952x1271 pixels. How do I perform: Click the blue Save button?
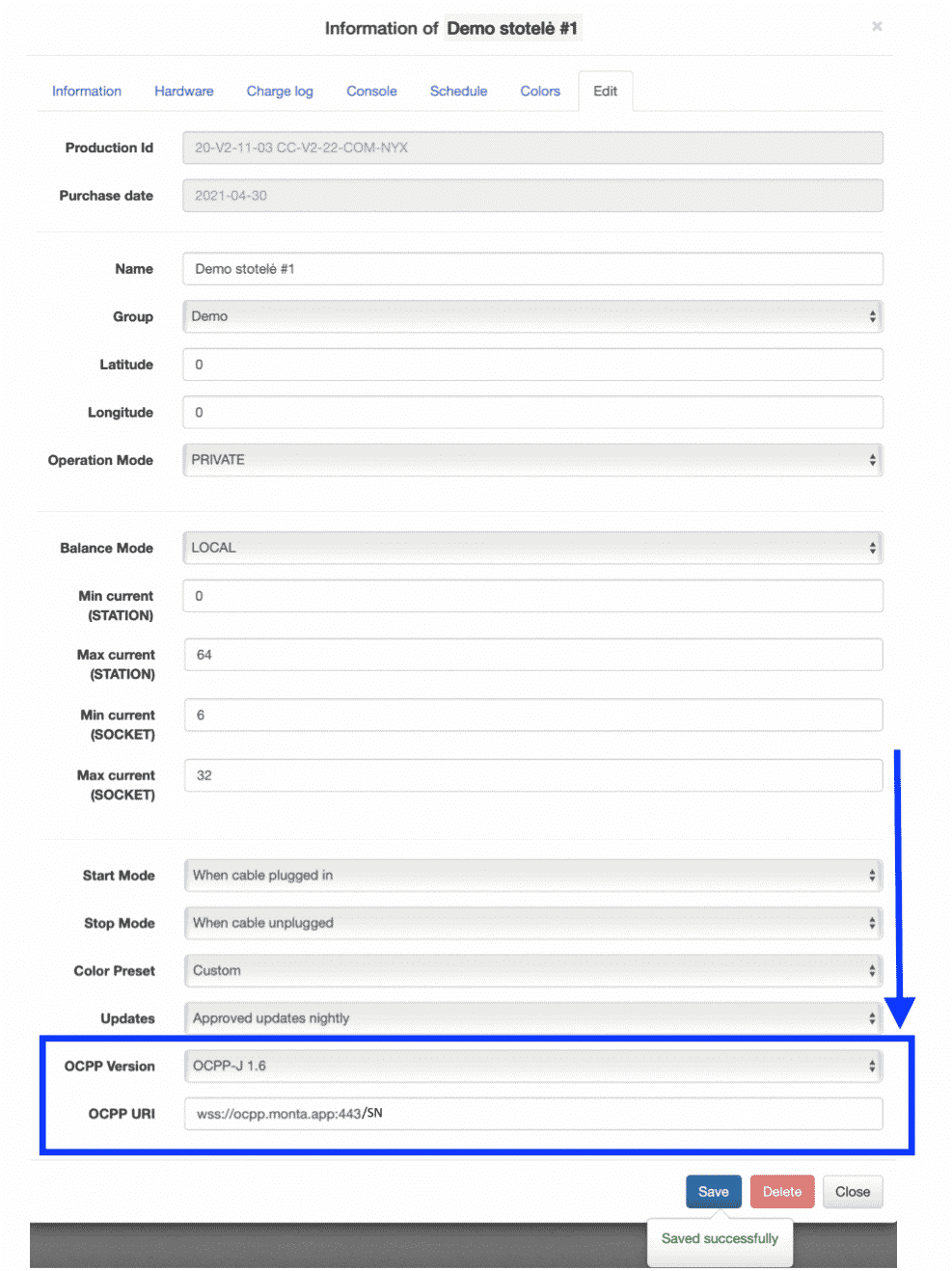pyautogui.click(x=714, y=1192)
